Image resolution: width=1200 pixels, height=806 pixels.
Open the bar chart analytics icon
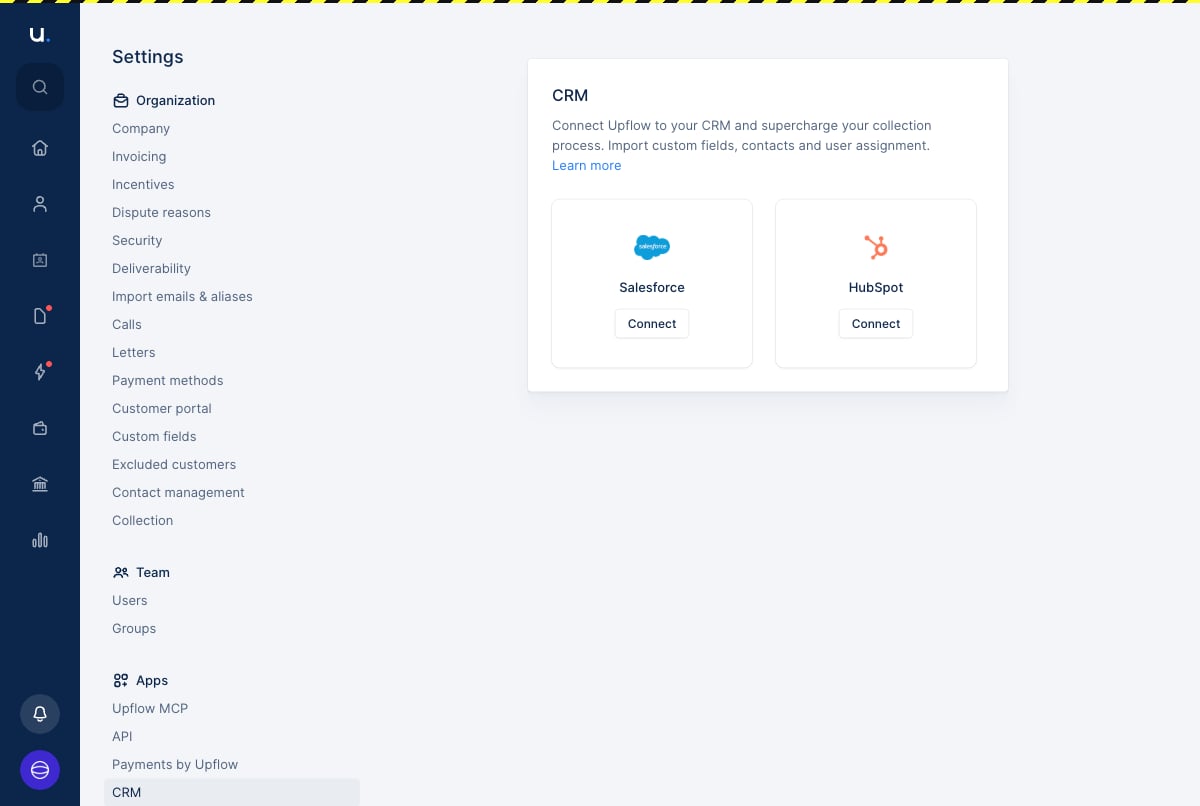(x=40, y=540)
